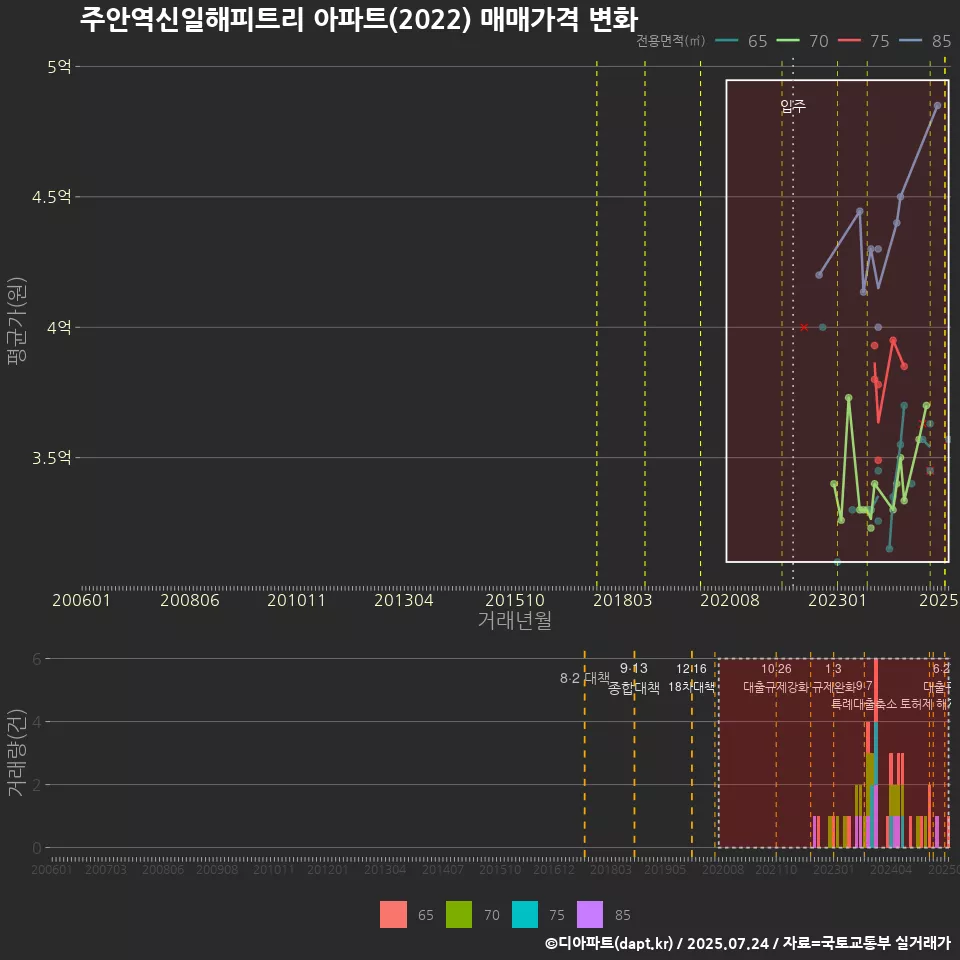
Task: Click the '자료=국토교통부 실거래가' credit text
Action: point(866,943)
